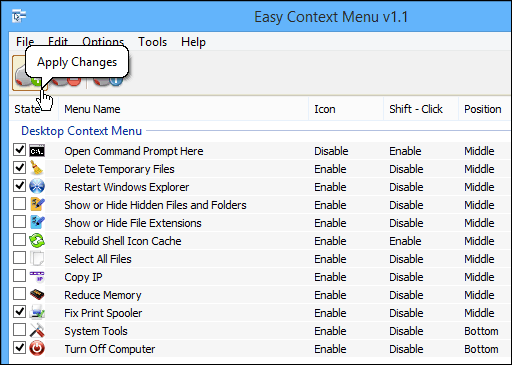Check the Rebuild Shell Icon Cache checkbox
This screenshot has width=512, height=365.
click(19, 240)
